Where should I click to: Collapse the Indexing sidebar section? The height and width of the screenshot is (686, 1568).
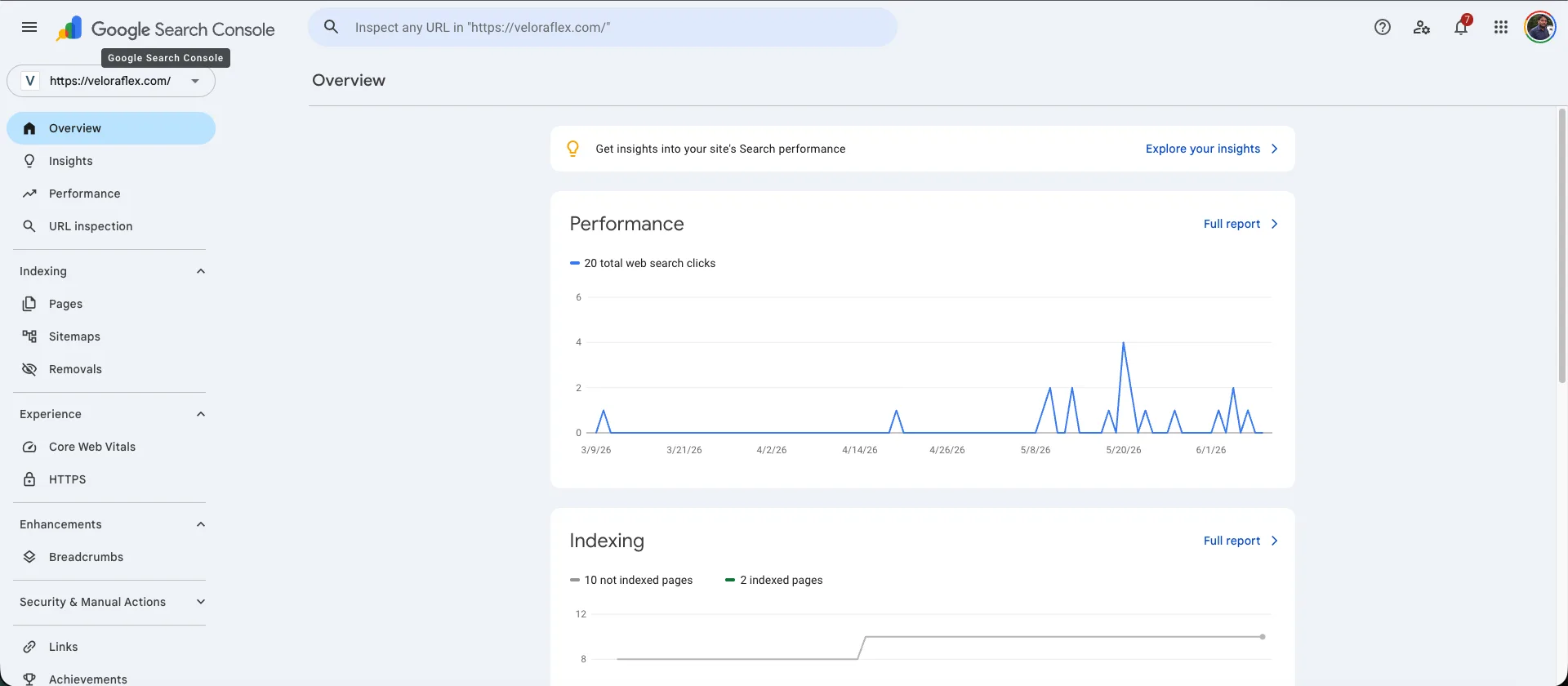tap(201, 271)
